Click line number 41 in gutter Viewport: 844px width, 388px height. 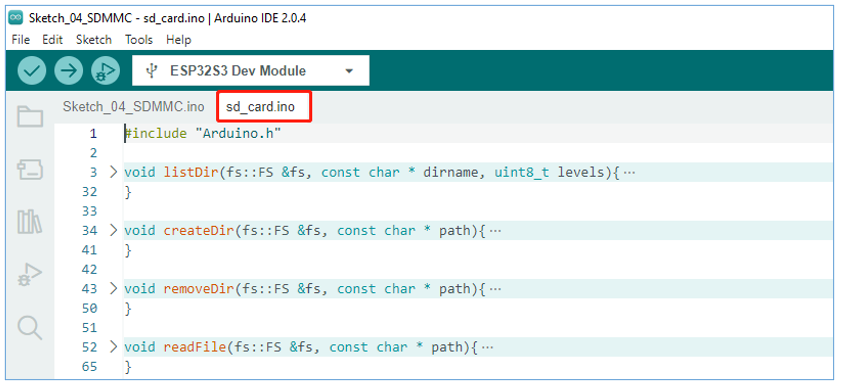pyautogui.click(x=90, y=250)
